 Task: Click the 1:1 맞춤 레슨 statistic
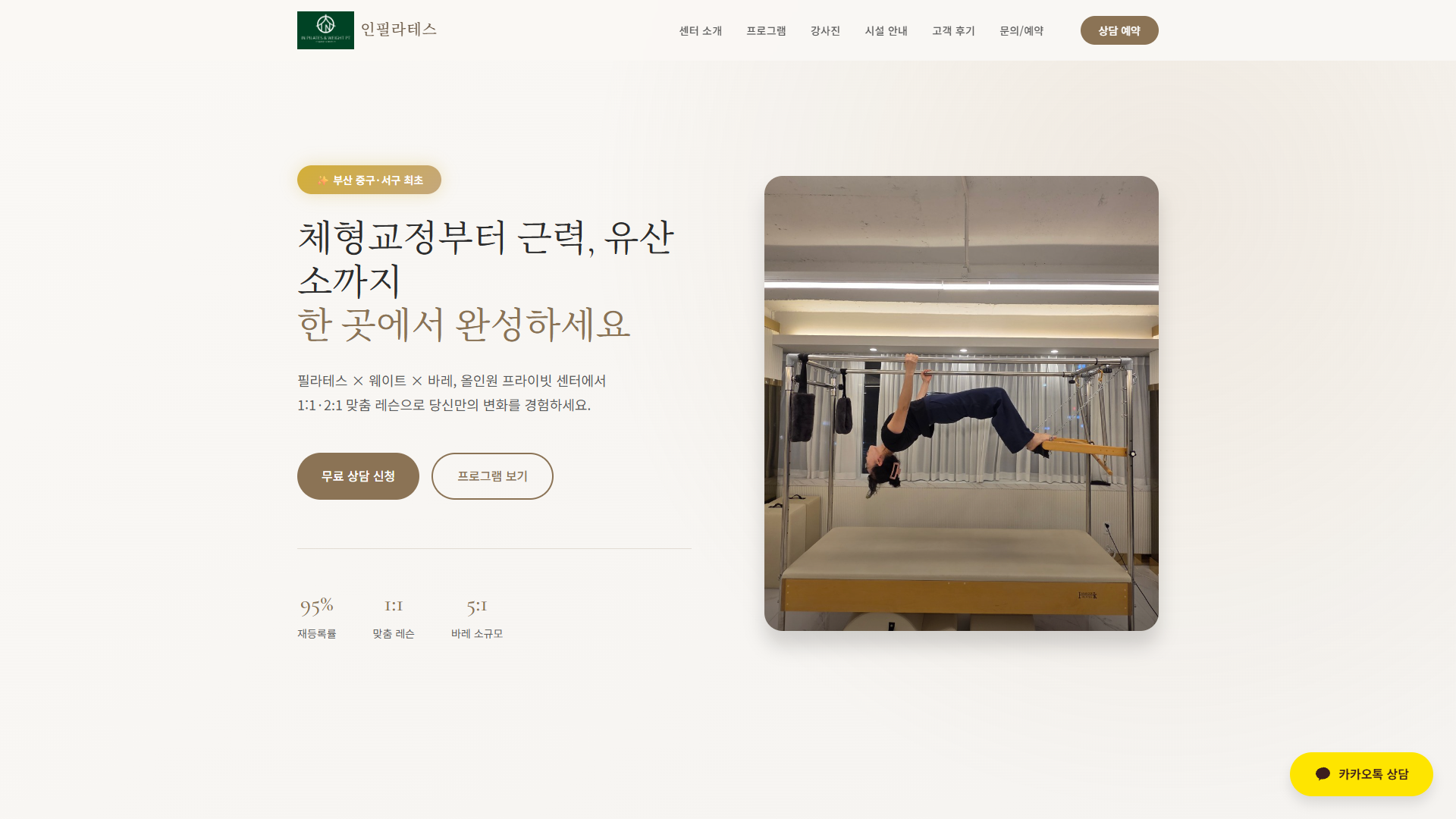tap(394, 618)
